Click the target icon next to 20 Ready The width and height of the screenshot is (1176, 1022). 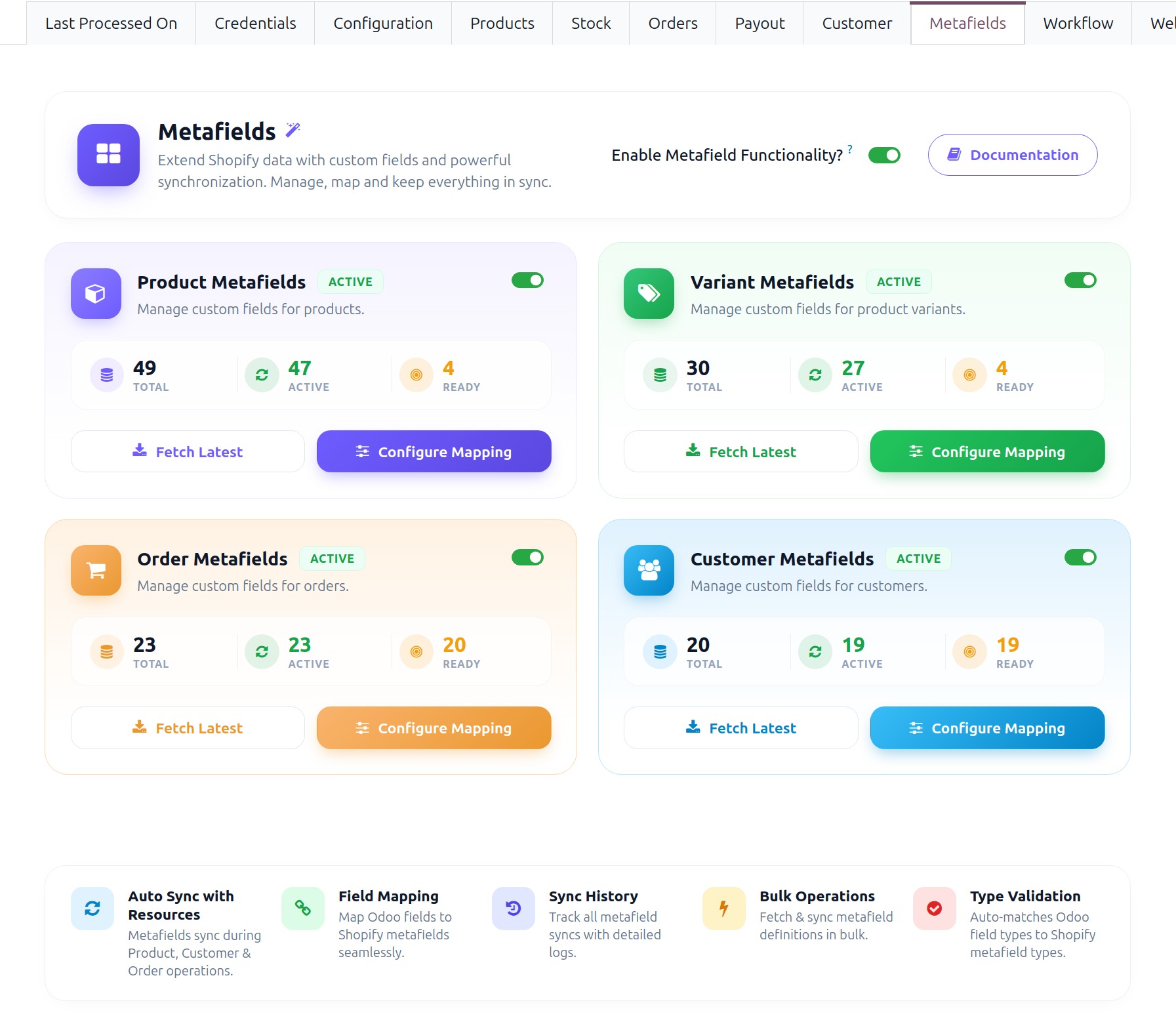416,652
